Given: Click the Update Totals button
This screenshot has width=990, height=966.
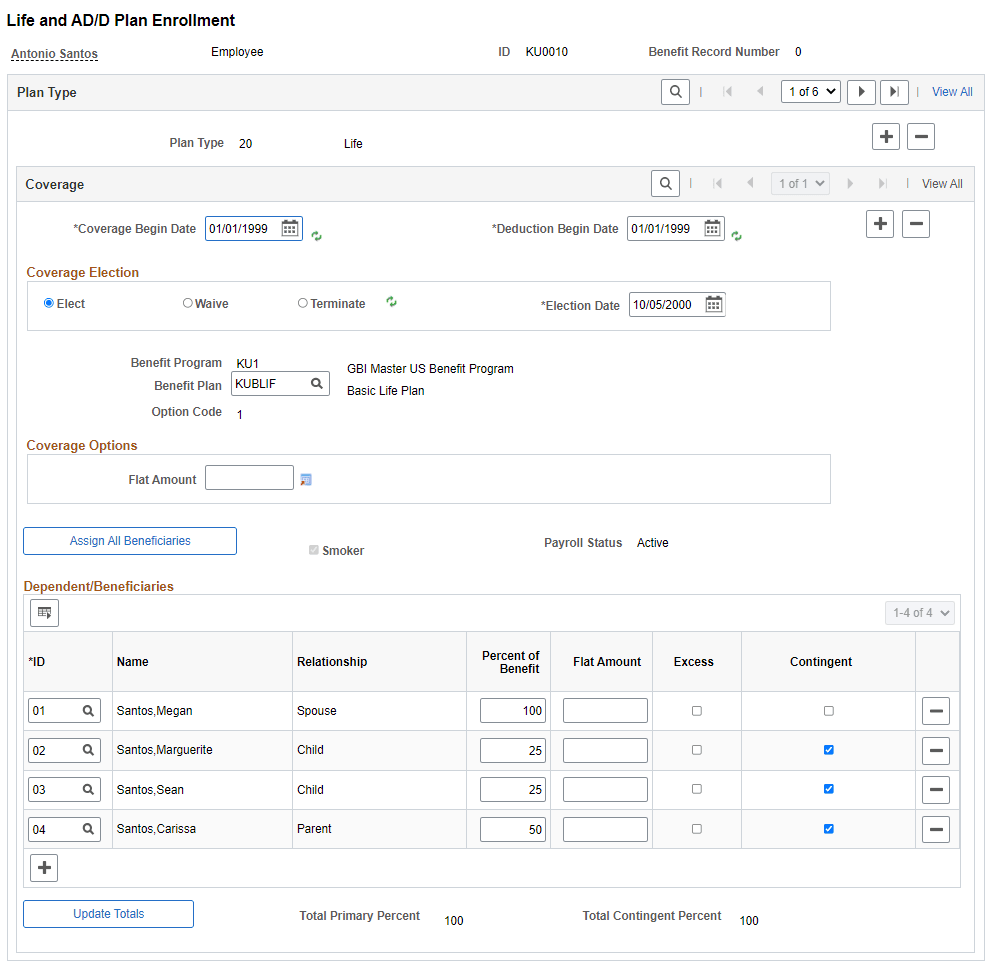Looking at the screenshot, I should pos(108,913).
